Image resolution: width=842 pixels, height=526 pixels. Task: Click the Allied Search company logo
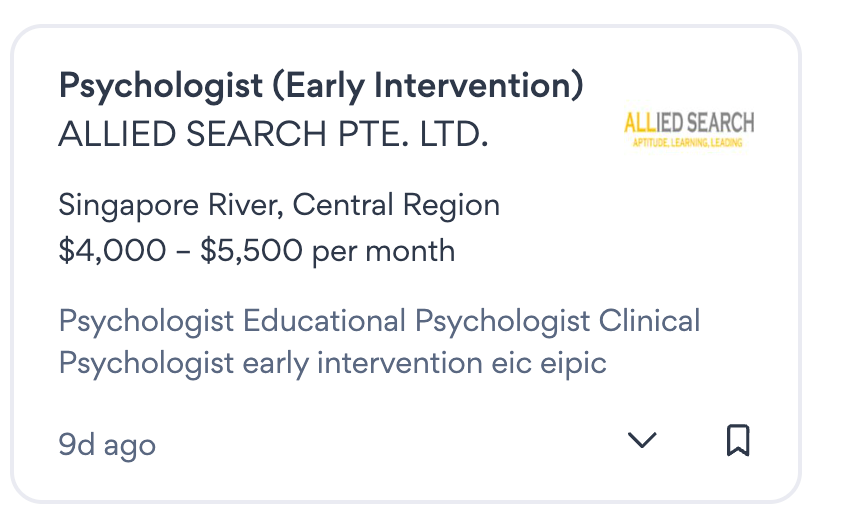click(689, 130)
